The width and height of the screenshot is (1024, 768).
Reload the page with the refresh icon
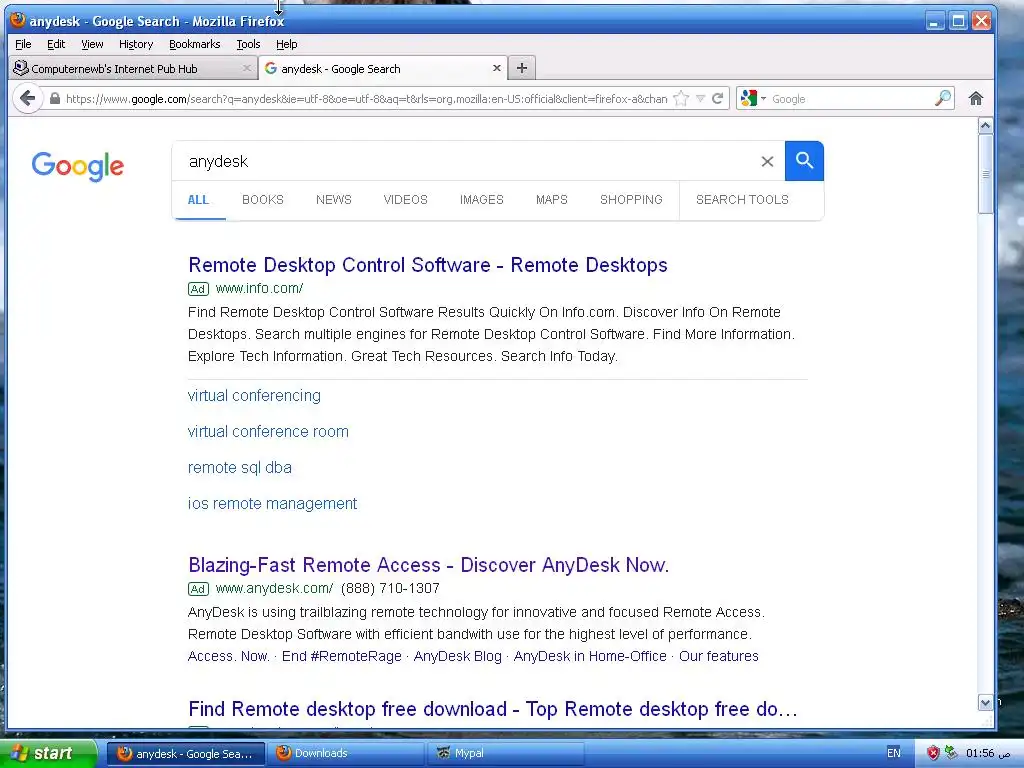click(x=718, y=99)
